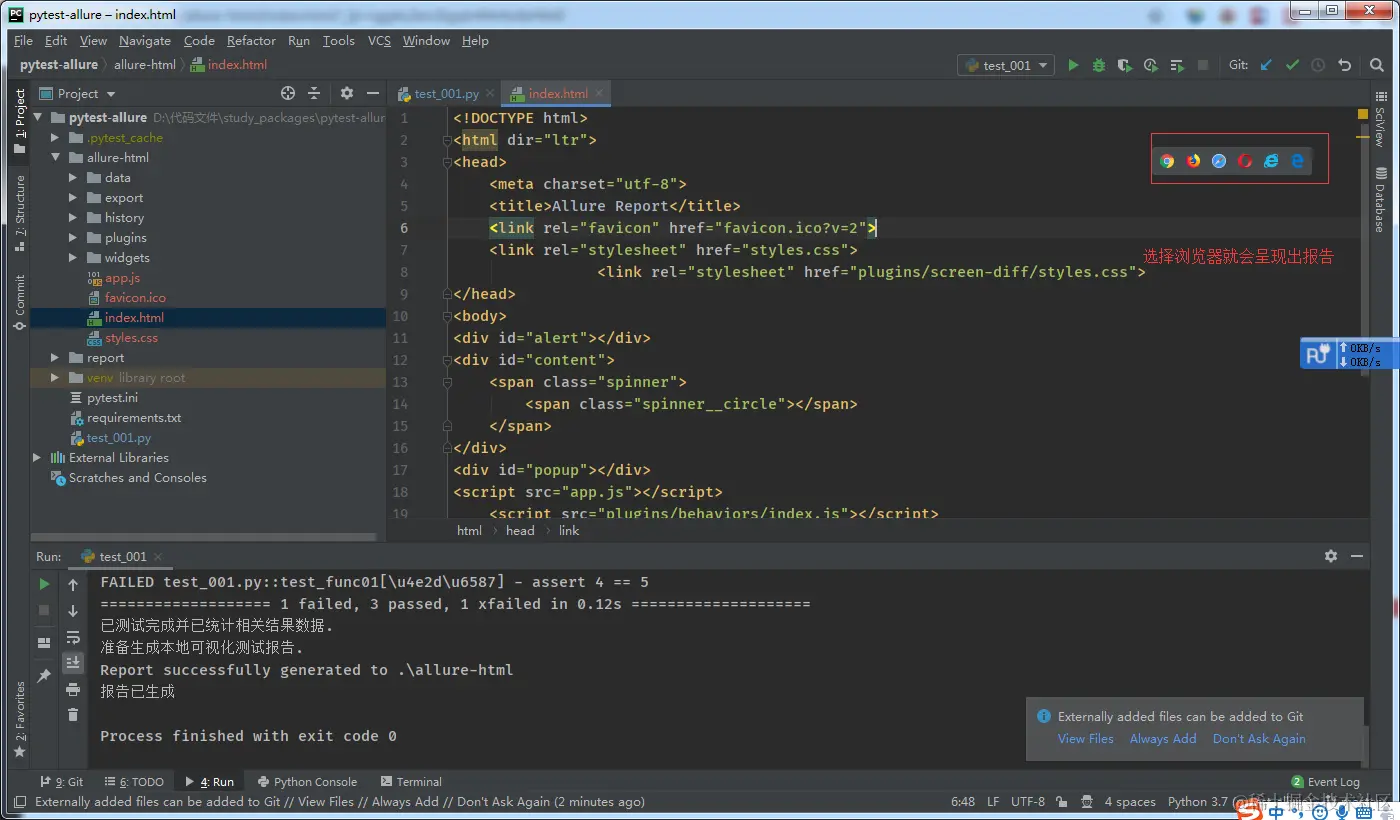Open Project view type dropdown
The height and width of the screenshot is (820, 1400).
click(78, 93)
